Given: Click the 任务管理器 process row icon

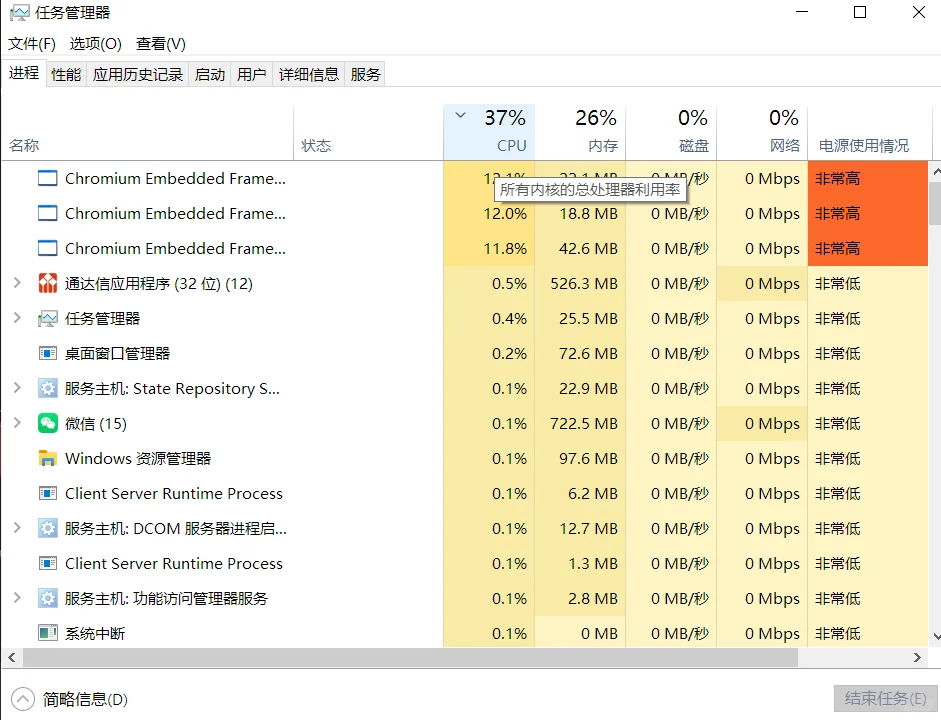Looking at the screenshot, I should 47,318.
